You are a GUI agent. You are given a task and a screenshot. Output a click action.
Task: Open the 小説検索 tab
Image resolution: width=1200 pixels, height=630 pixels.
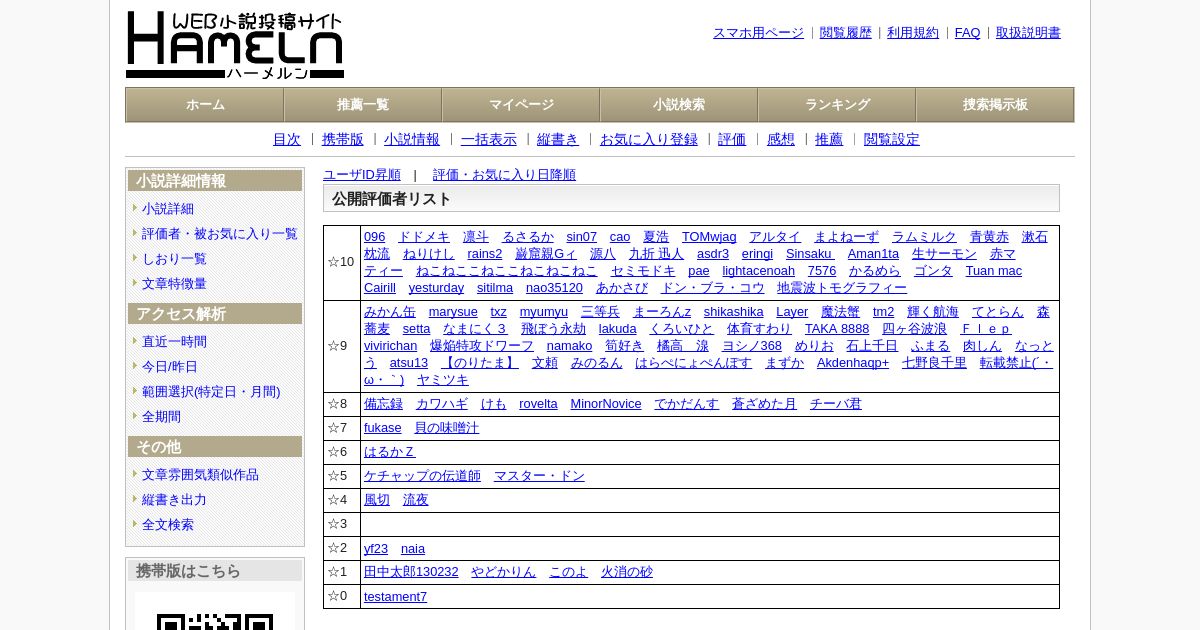[679, 105]
